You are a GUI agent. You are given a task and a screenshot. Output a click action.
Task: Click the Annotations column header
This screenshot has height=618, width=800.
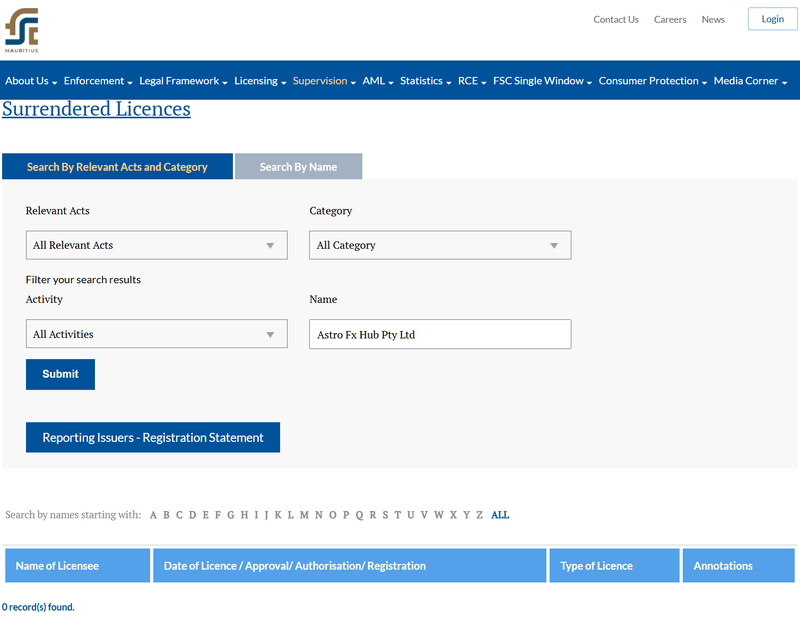[738, 565]
